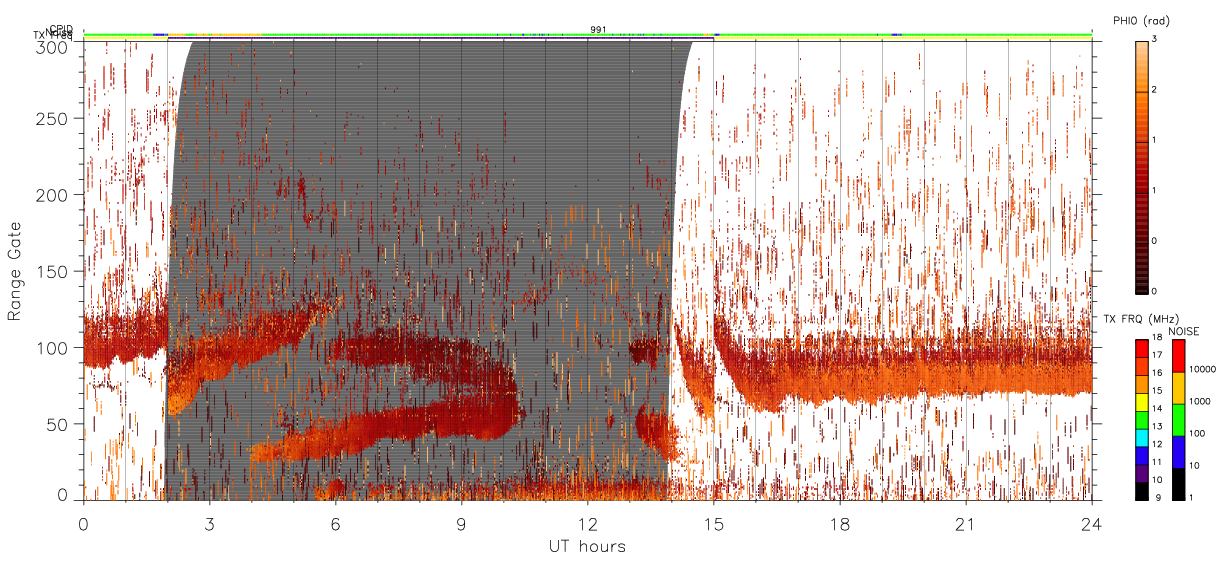Screen dimensions: 1228x567
Task: Click the 'Range Gate' y-axis title
Action: click(15, 271)
